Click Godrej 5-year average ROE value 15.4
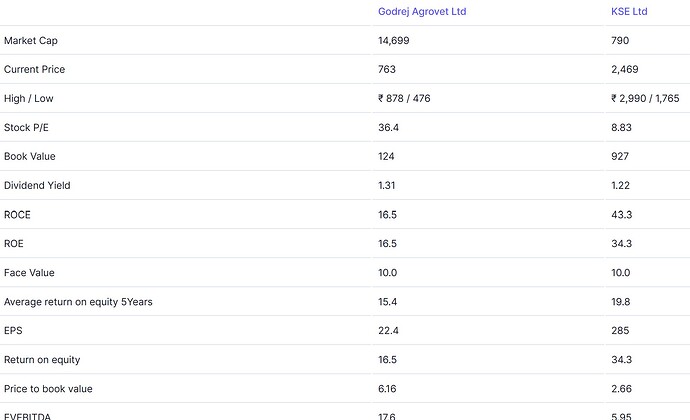 [x=388, y=302]
